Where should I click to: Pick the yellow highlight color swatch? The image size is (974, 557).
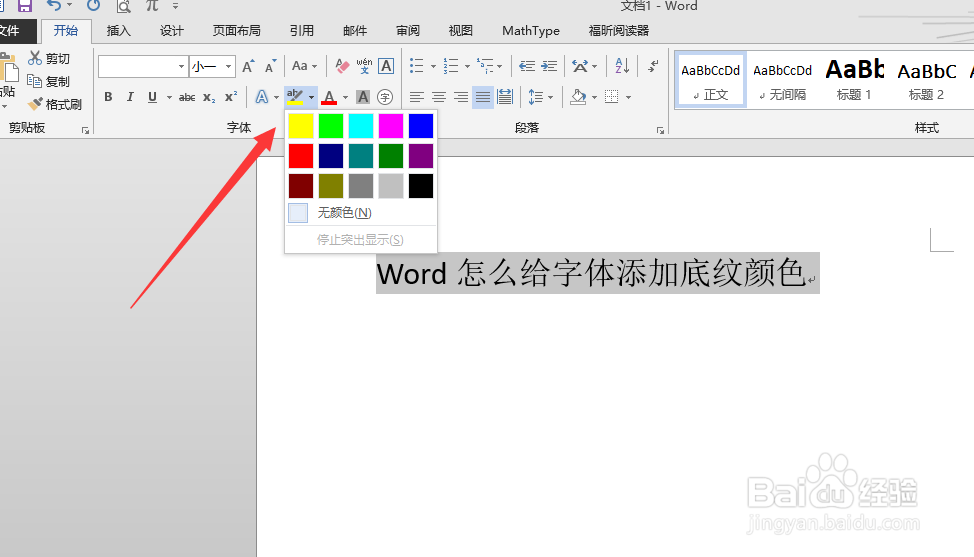coord(301,126)
